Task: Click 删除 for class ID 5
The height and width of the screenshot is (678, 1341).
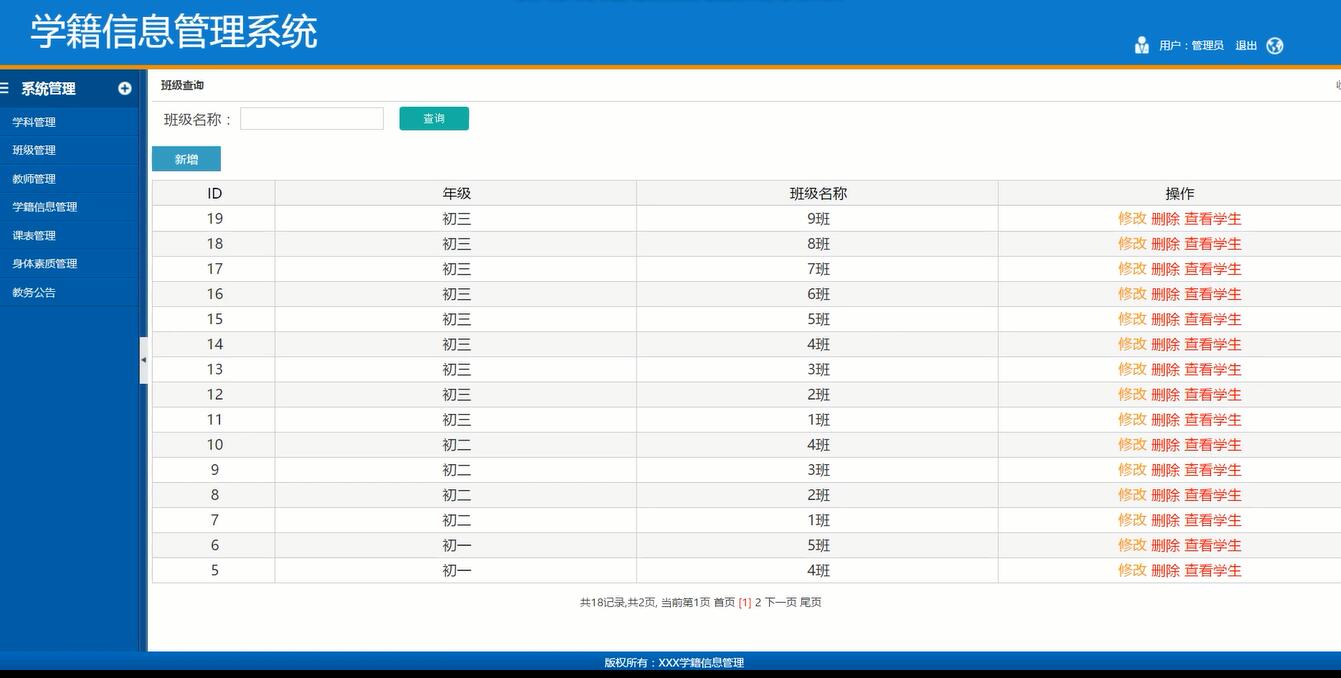Action: (1165, 570)
